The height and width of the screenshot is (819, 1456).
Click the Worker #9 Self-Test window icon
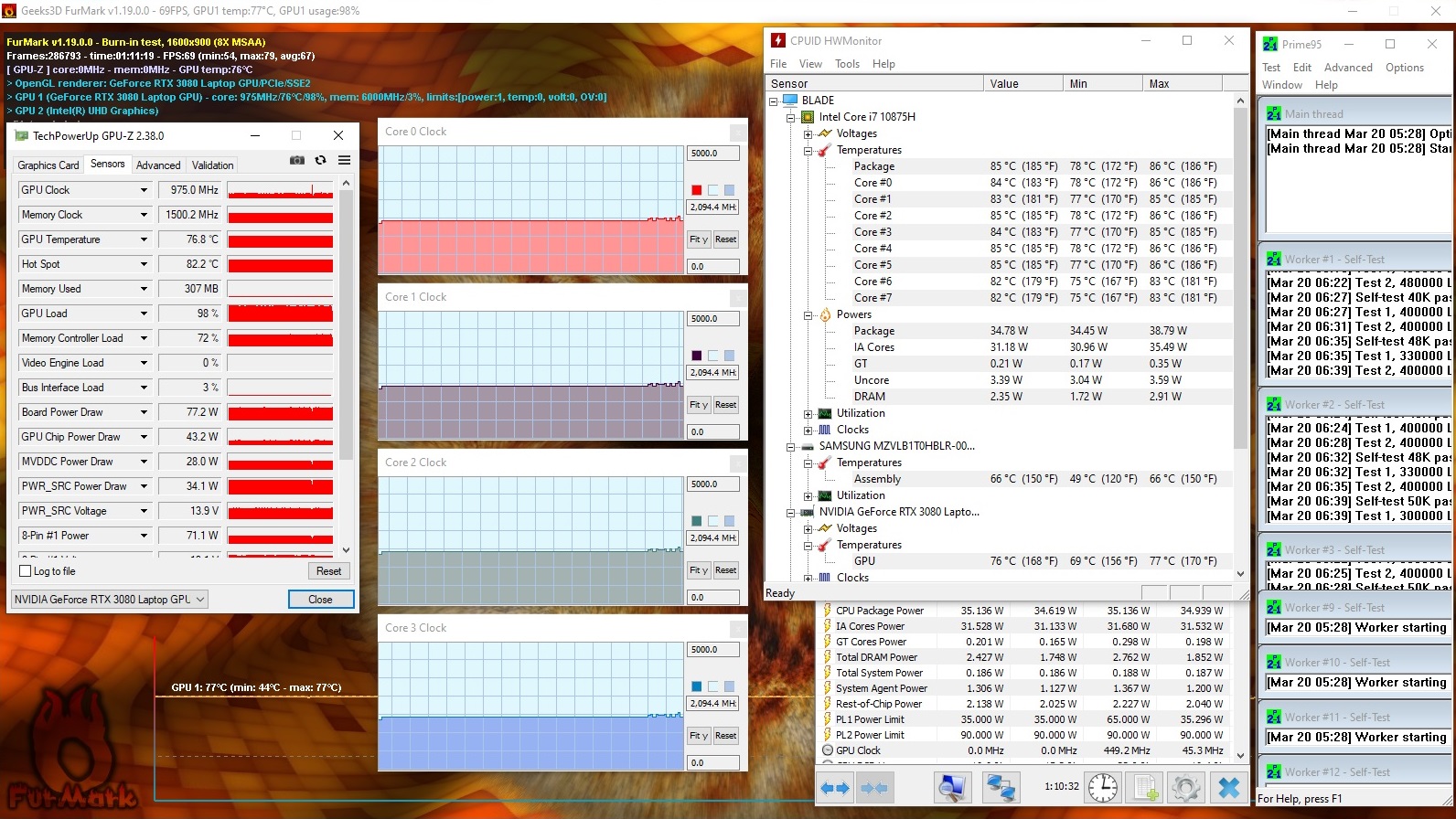(x=1273, y=608)
